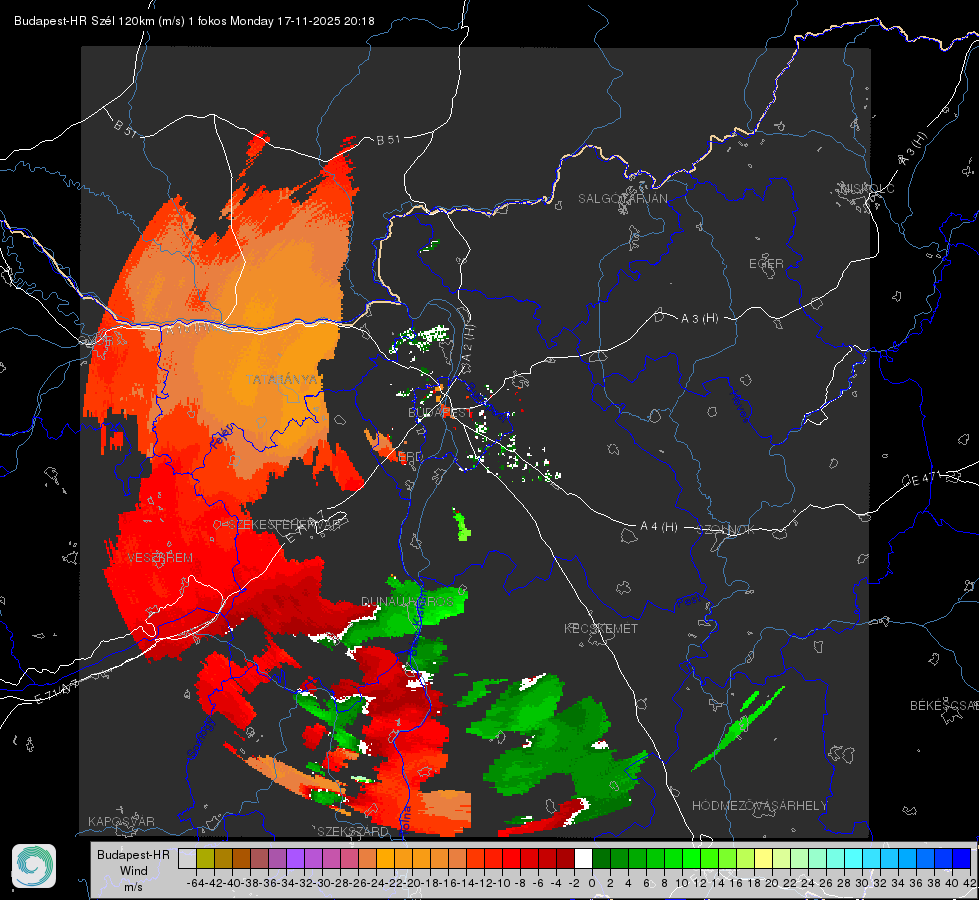Click the EGER city label
Viewport: 979px width, 900px height.
766,264
